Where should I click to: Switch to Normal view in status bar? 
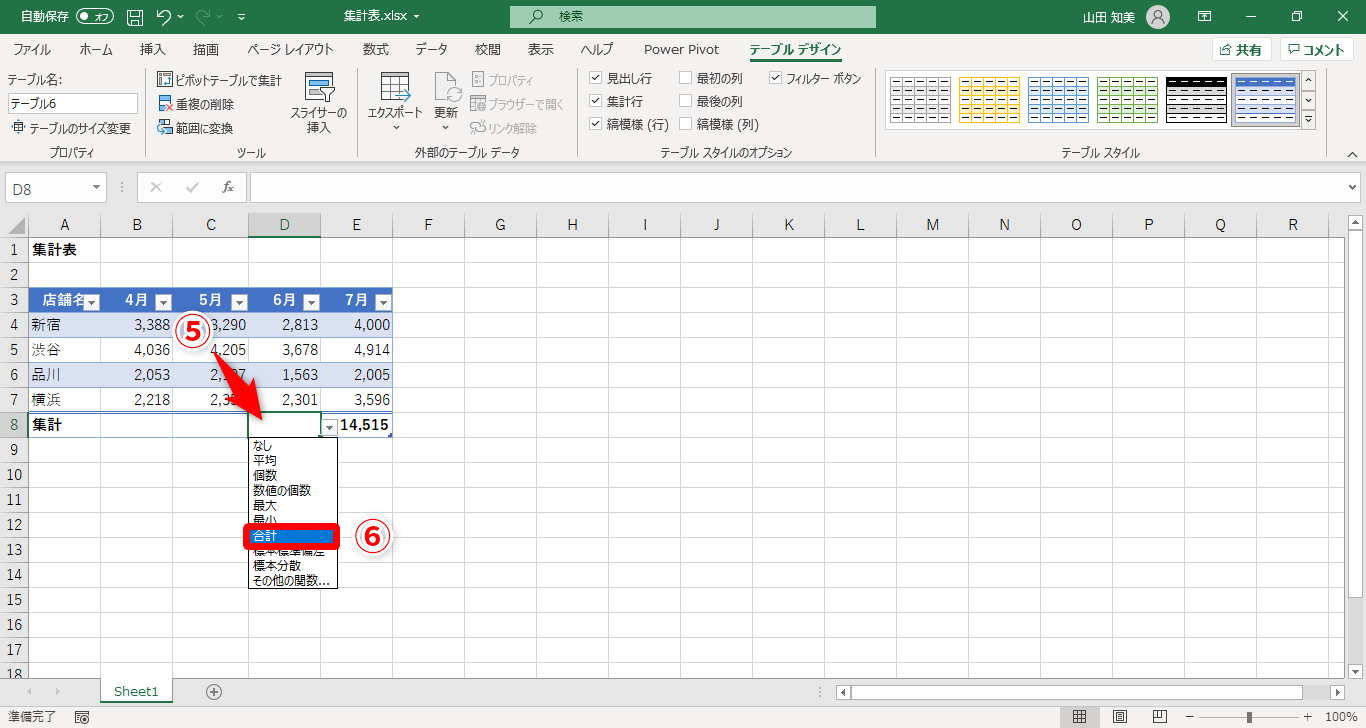click(1079, 717)
